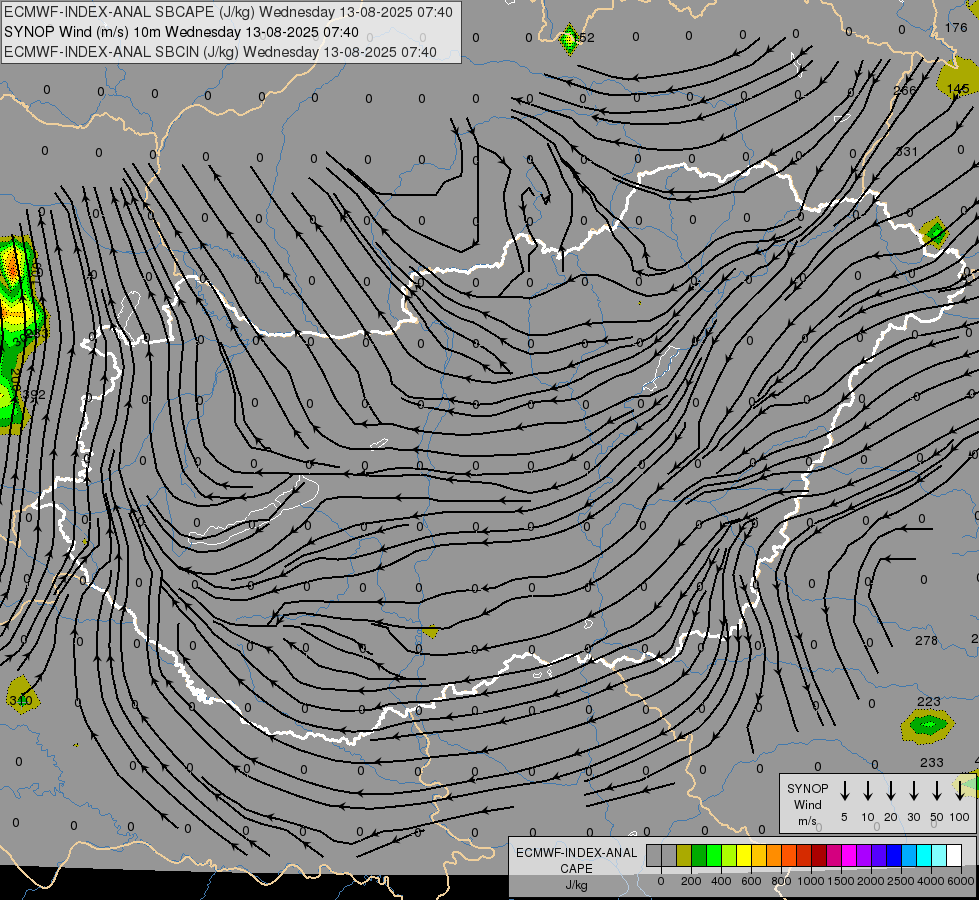Click the 2000 tick label in CAPE legend
Screen dimensions: 979x900
(x=871, y=881)
